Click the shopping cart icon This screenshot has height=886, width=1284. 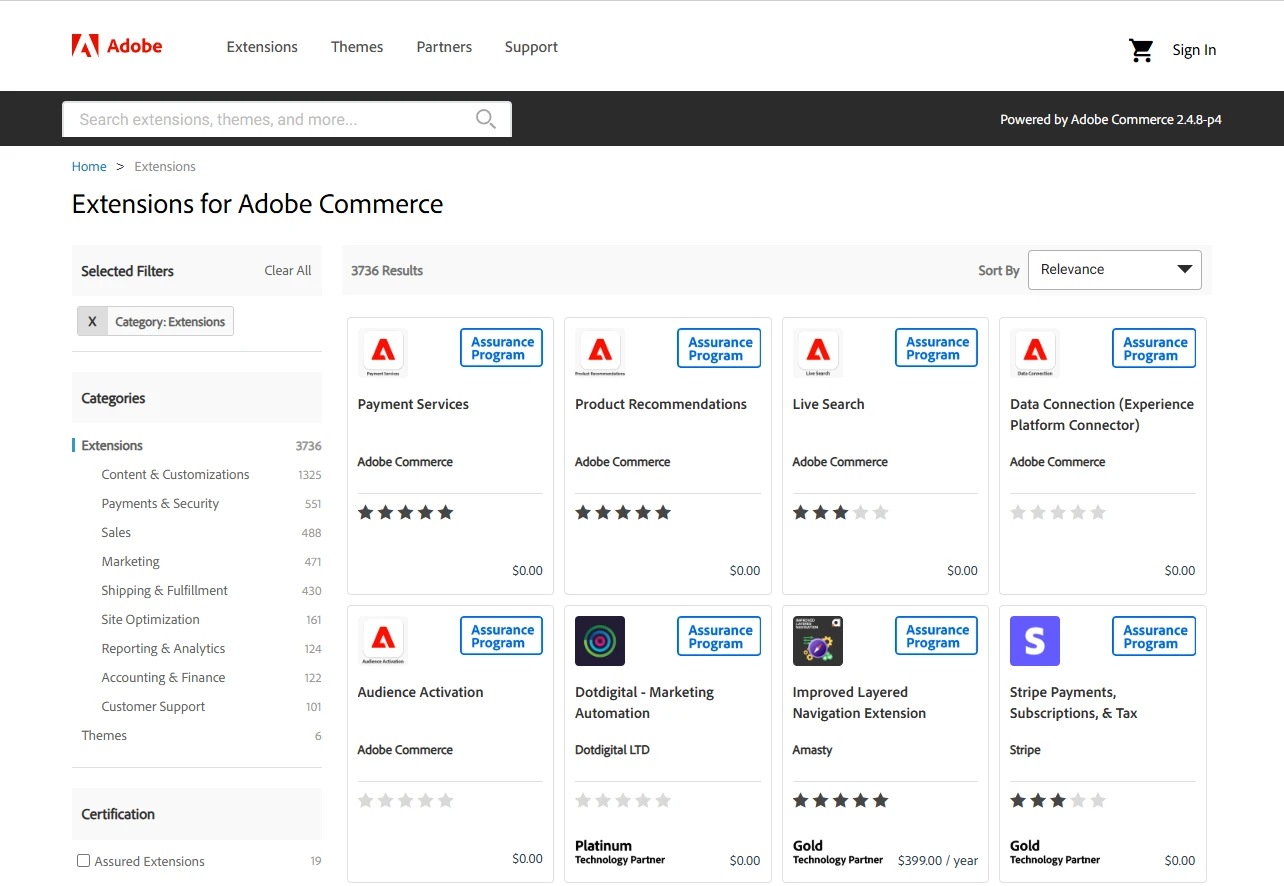(x=1141, y=49)
